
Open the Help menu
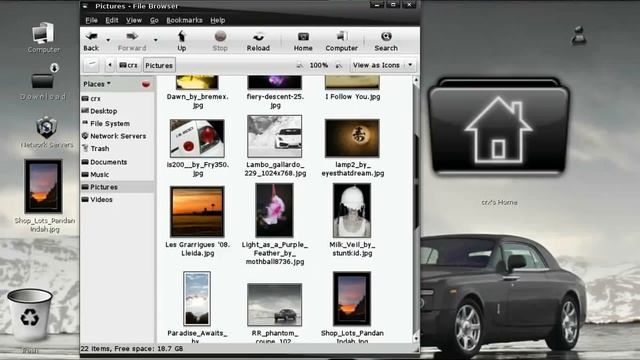tap(218, 20)
